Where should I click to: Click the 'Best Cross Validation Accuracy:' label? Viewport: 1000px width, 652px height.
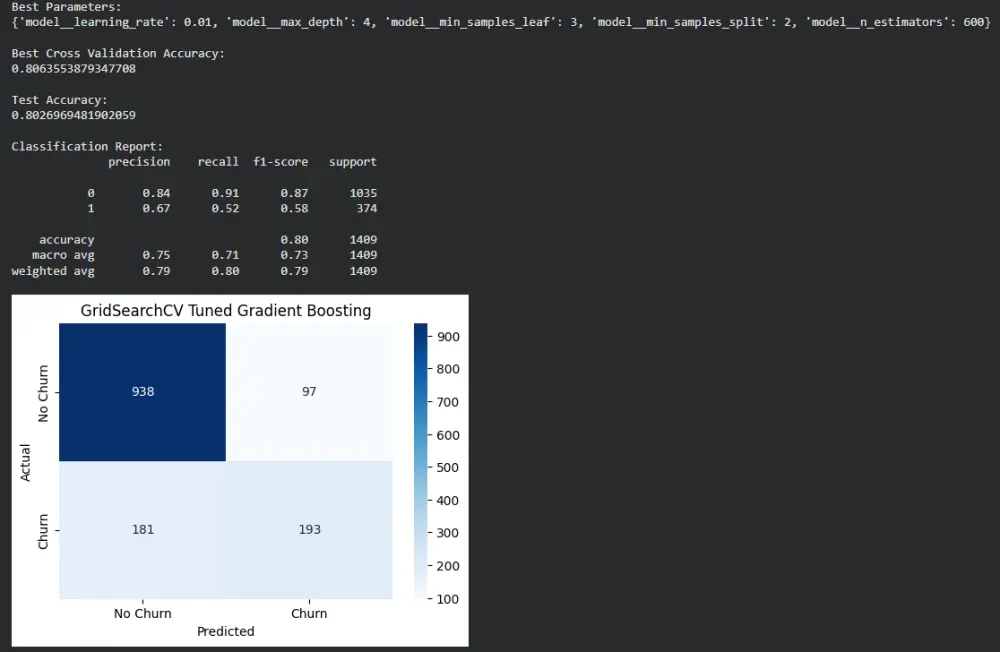[x=118, y=54]
